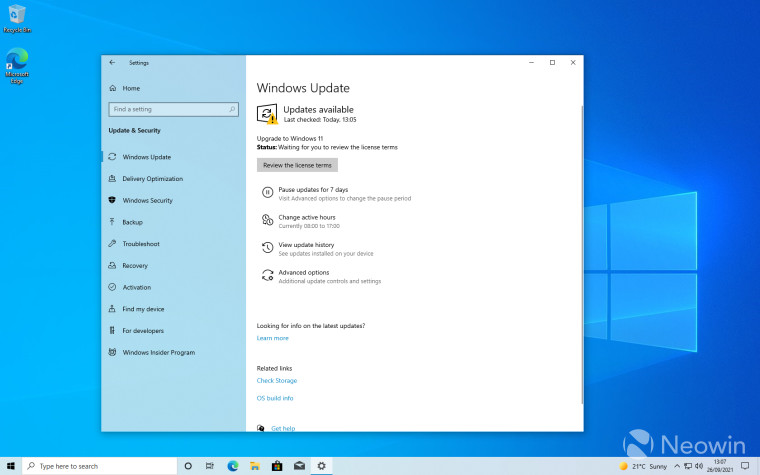Click the Find my device icon

(x=112, y=309)
